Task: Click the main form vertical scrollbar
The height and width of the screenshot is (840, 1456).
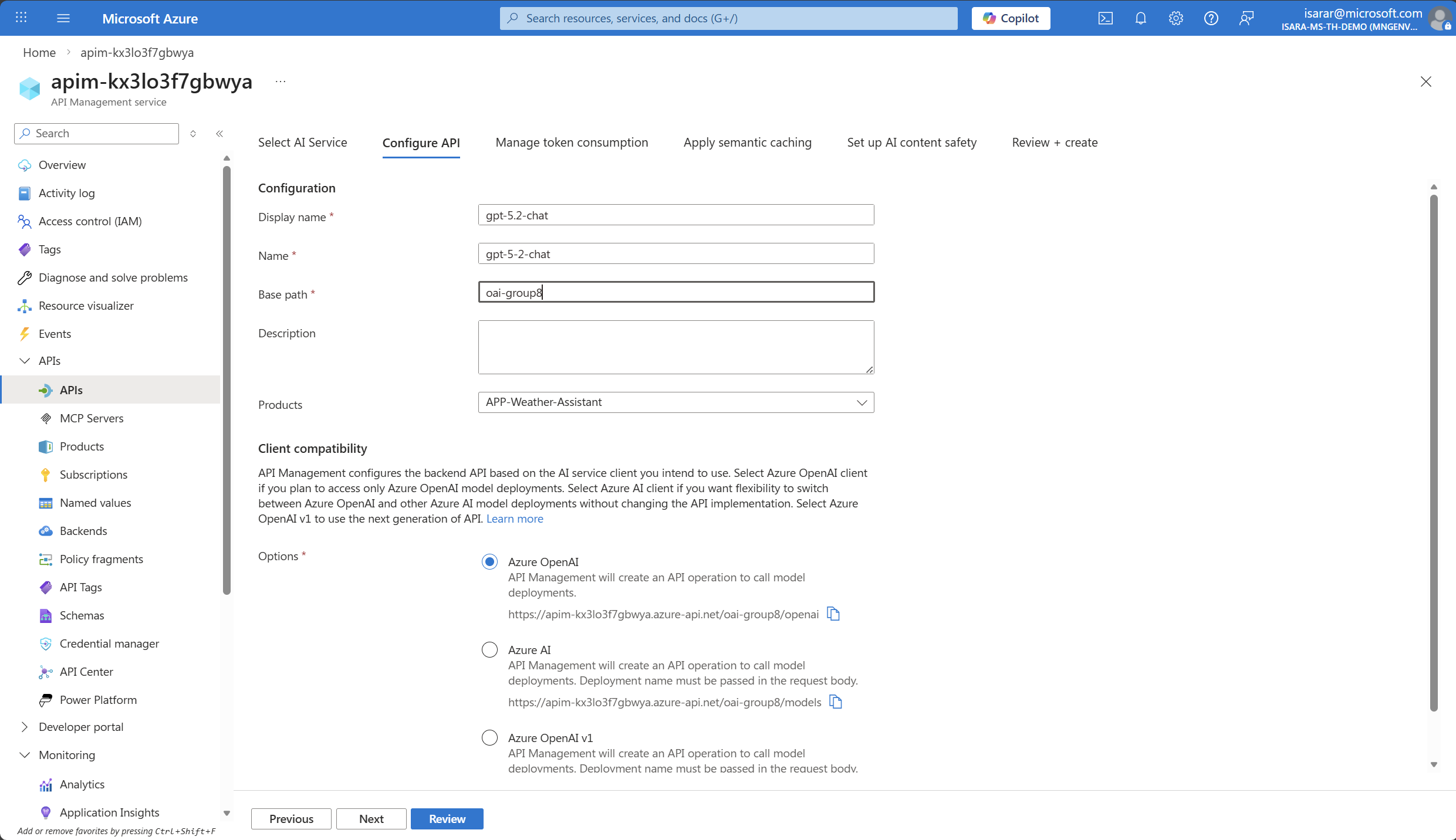Action: (x=1434, y=452)
